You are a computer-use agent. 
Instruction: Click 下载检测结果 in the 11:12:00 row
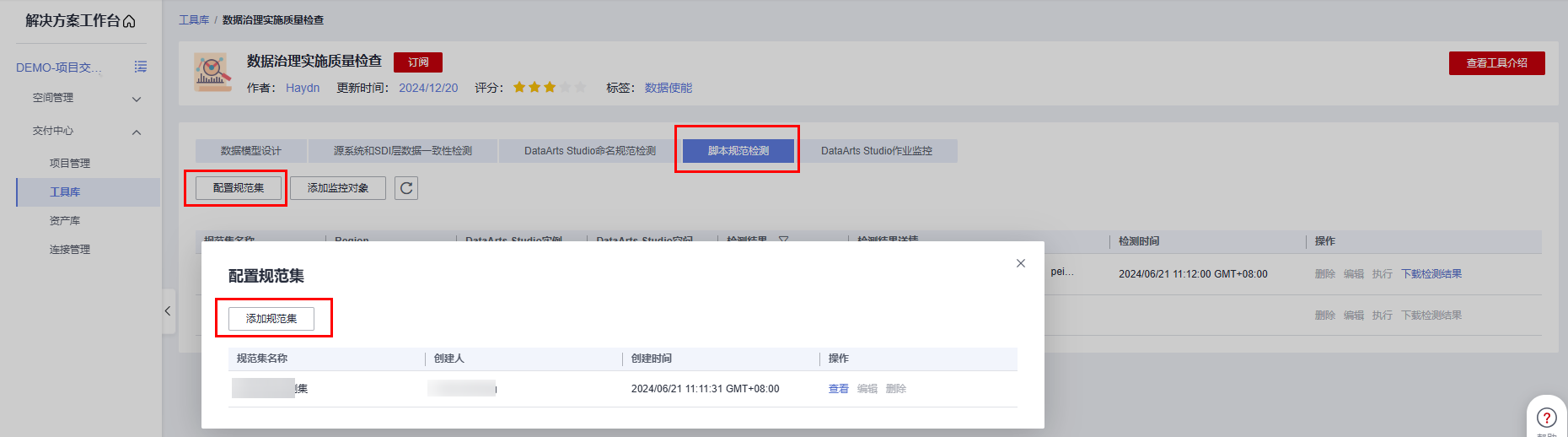tap(1431, 274)
